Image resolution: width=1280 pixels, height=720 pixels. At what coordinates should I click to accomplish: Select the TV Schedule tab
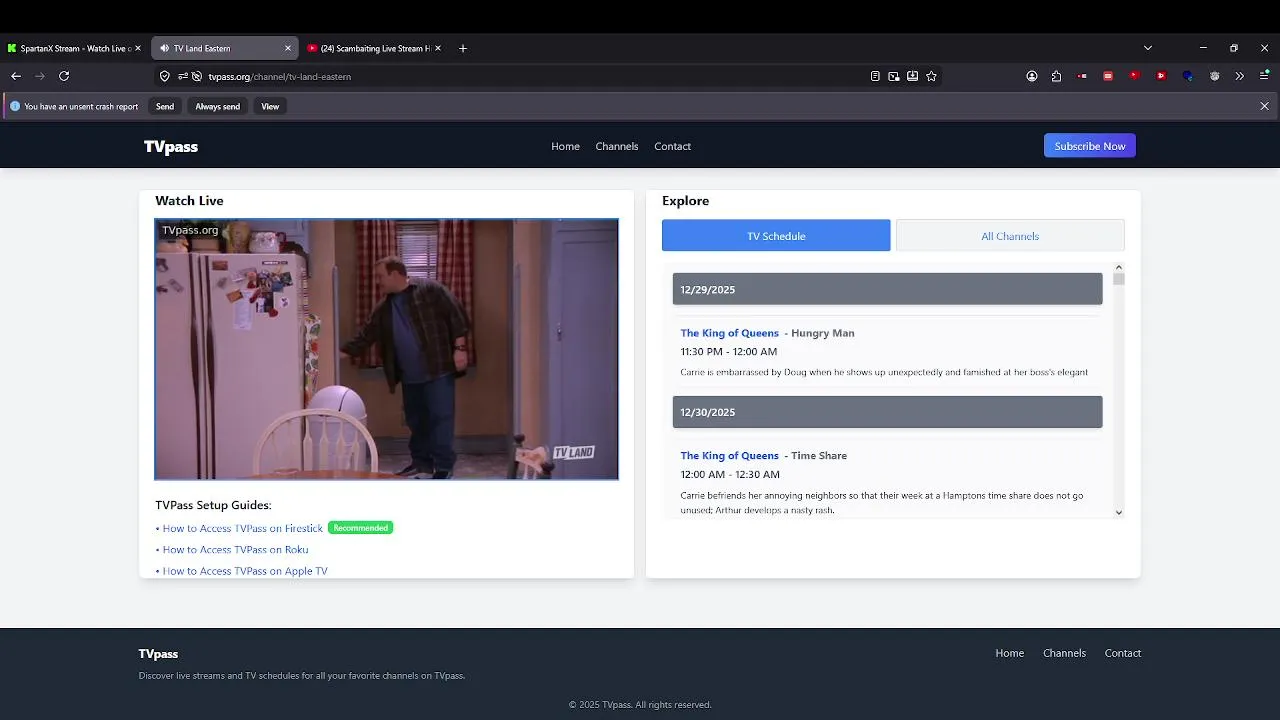pos(776,236)
